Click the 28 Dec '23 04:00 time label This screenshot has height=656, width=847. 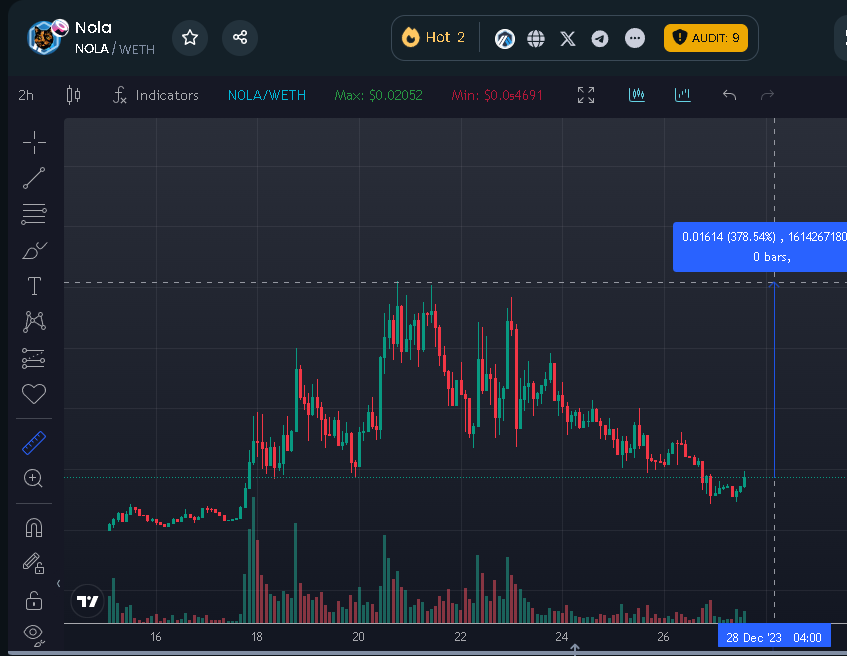pyautogui.click(x=774, y=638)
